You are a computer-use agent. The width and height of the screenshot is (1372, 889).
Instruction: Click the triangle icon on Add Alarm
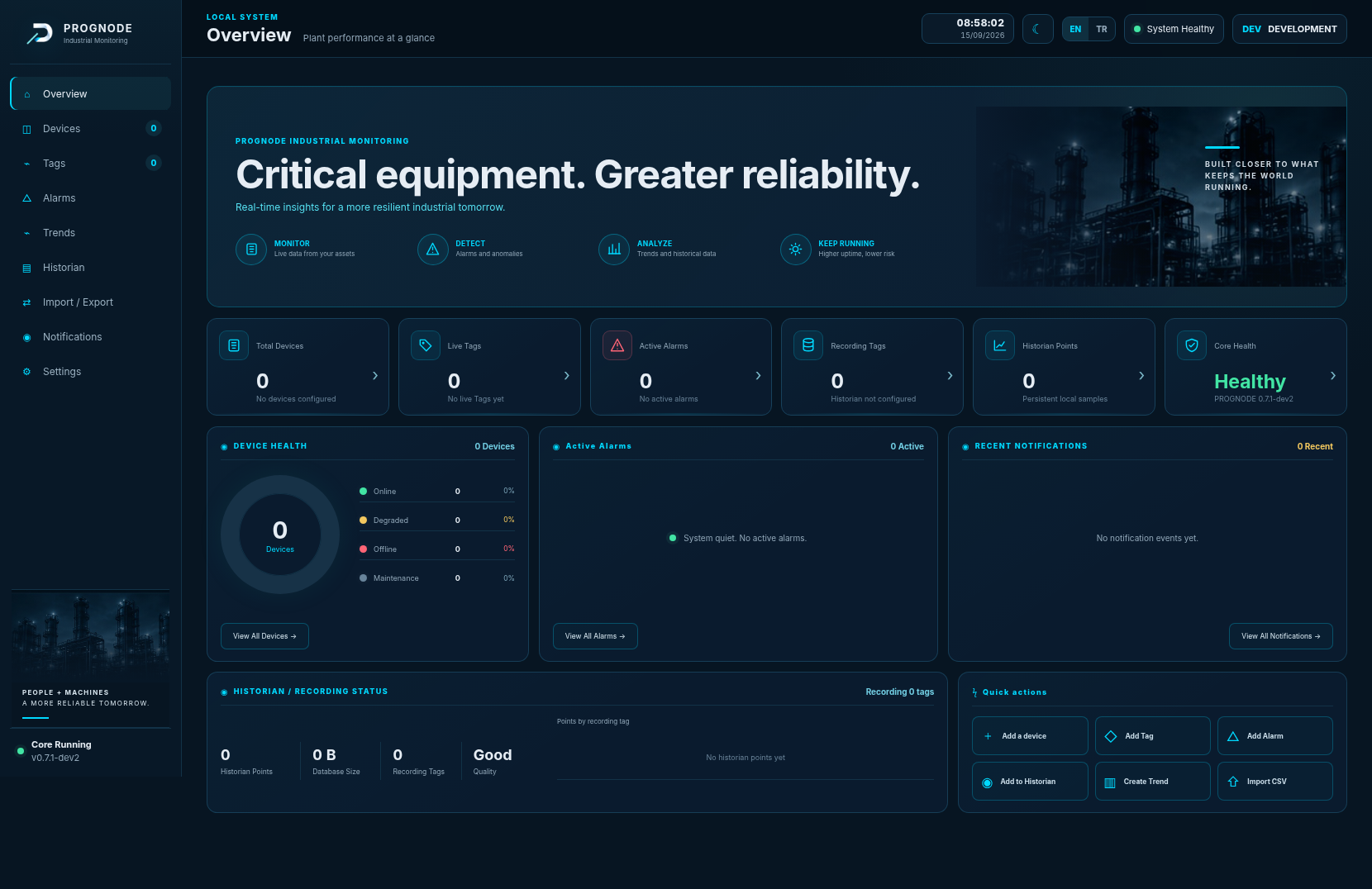[1233, 736]
